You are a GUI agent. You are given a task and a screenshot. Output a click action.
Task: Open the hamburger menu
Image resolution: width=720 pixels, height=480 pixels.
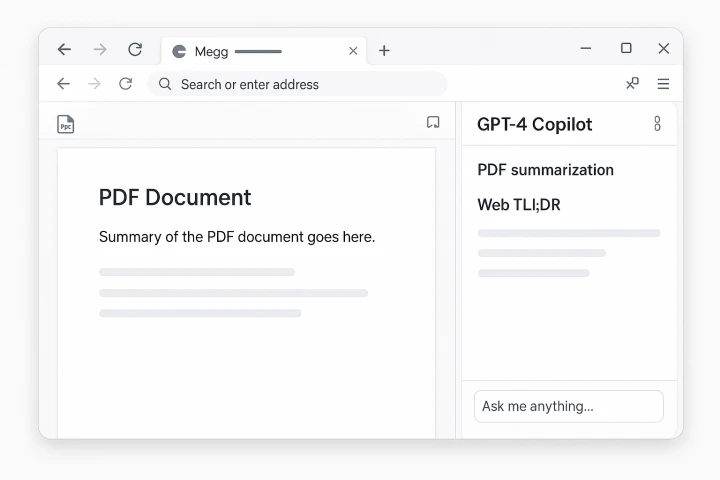663,84
